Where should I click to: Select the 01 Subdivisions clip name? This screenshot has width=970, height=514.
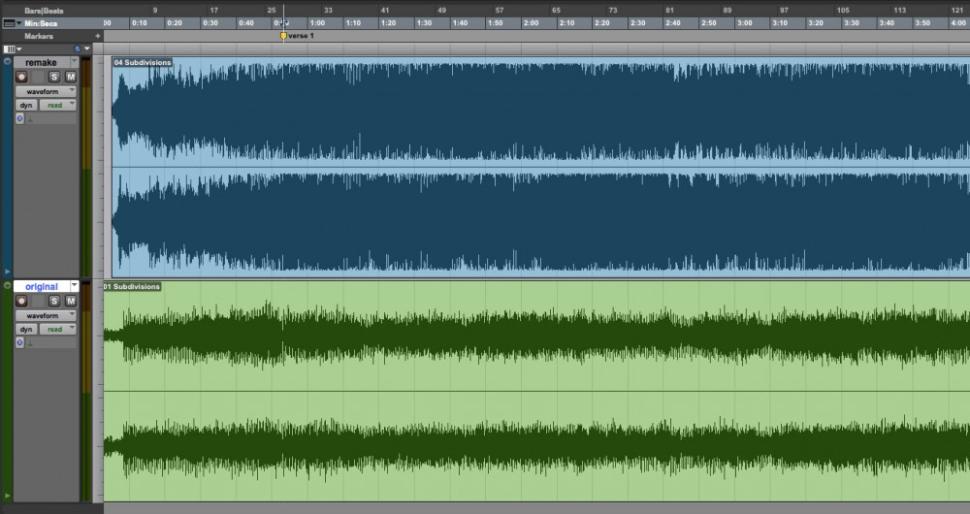point(132,286)
